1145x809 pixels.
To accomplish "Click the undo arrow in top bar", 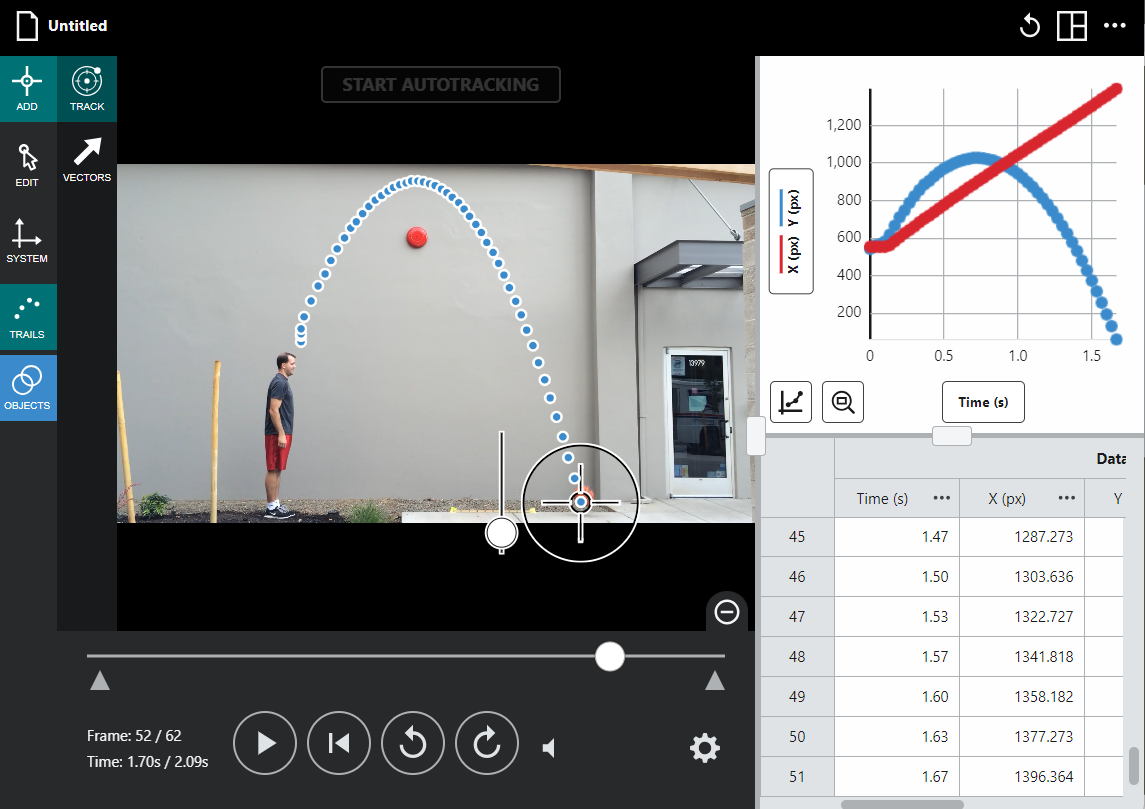I will click(x=1029, y=26).
